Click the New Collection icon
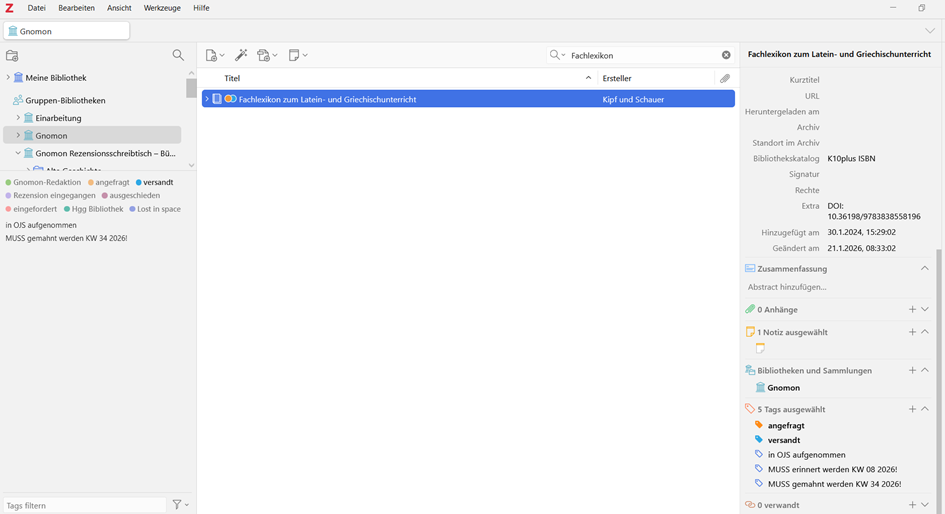The image size is (945, 514). [x=12, y=55]
